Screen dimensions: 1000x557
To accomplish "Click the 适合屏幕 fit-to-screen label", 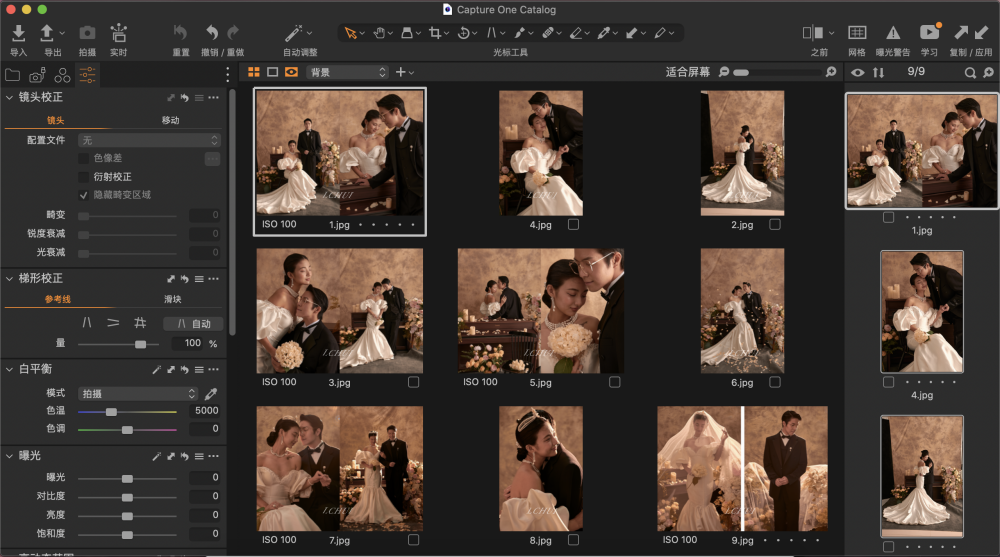I will 688,72.
